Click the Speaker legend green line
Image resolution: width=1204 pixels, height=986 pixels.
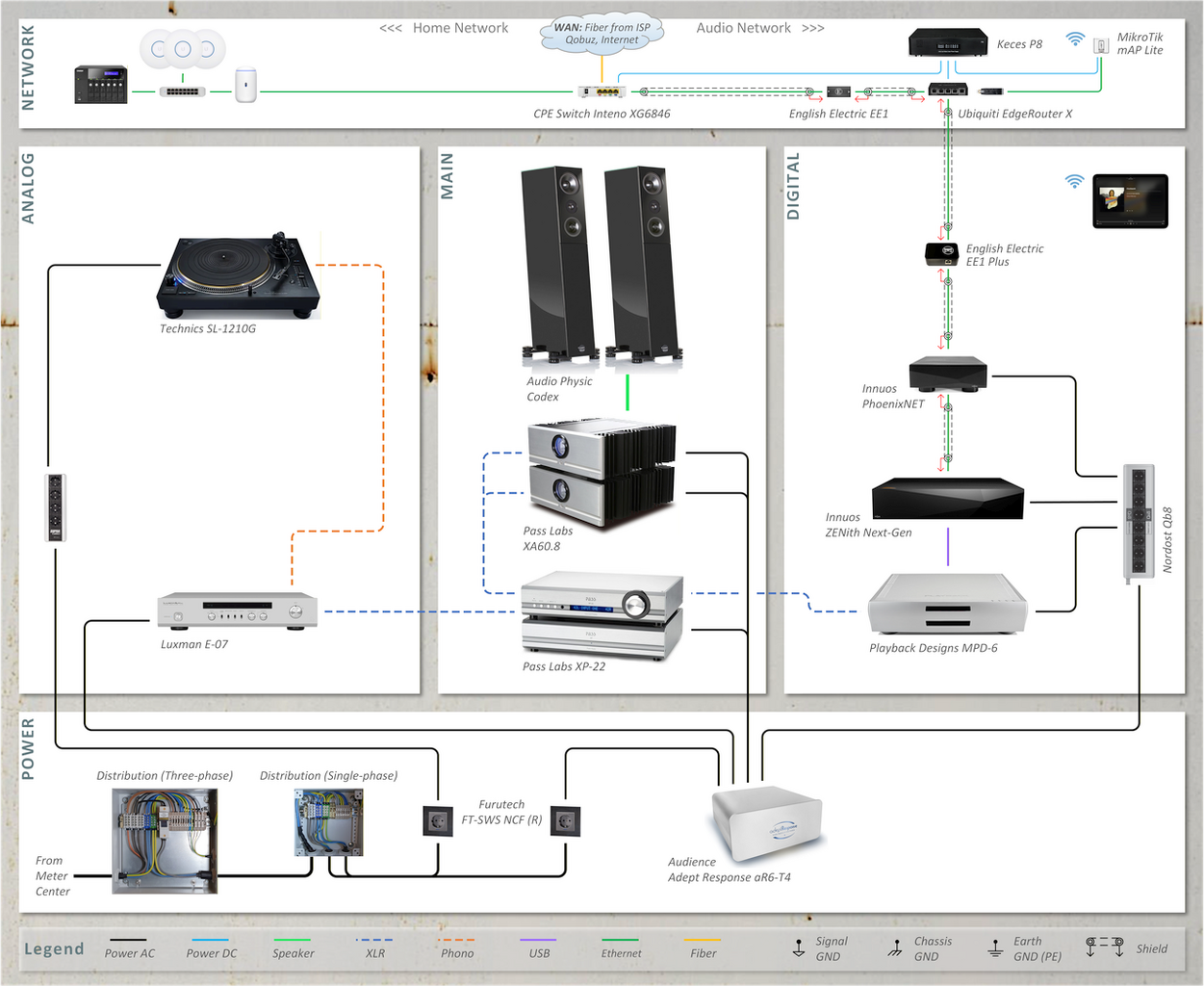(x=292, y=940)
